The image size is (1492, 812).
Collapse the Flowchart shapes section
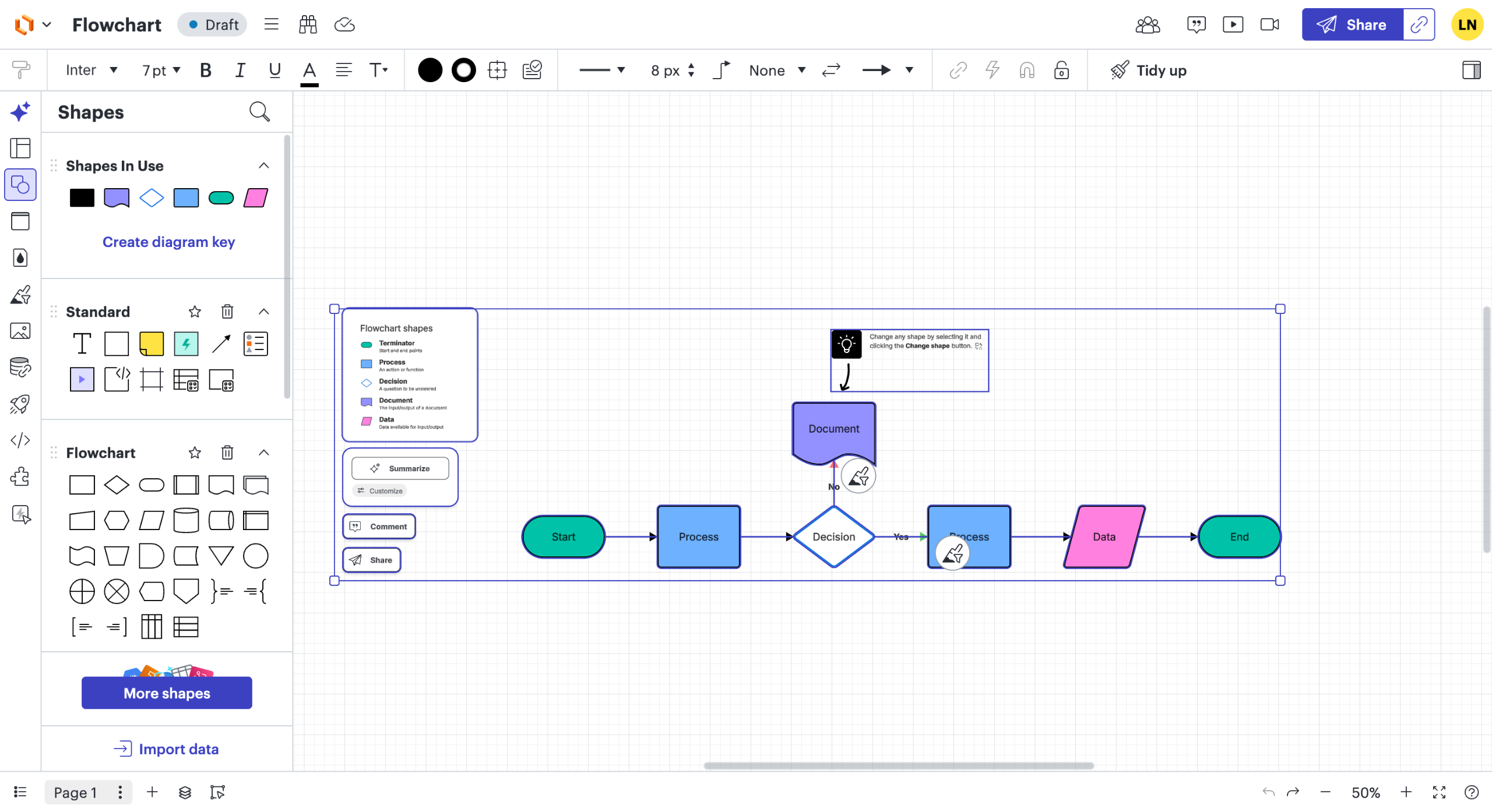point(264,453)
